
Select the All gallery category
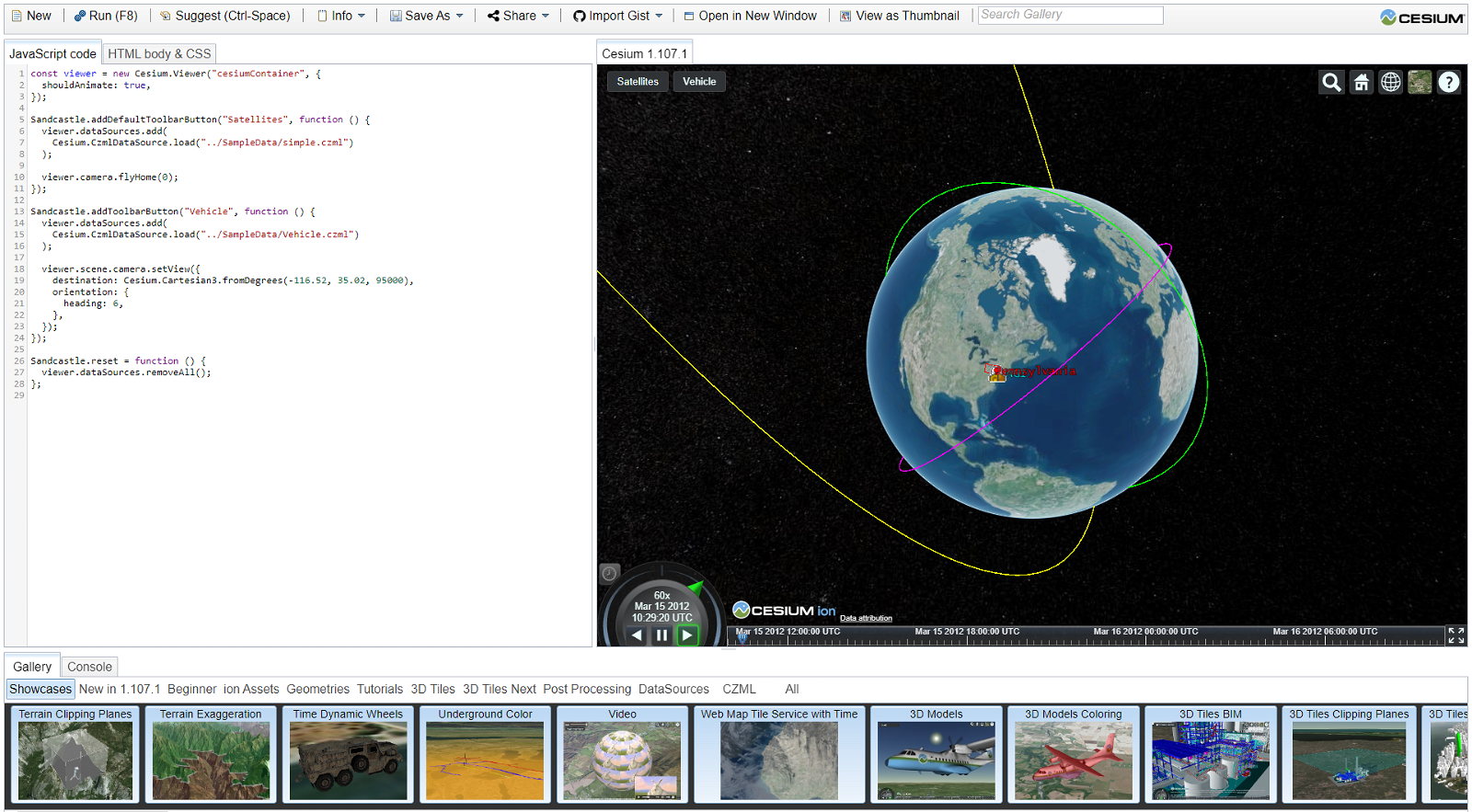click(791, 689)
